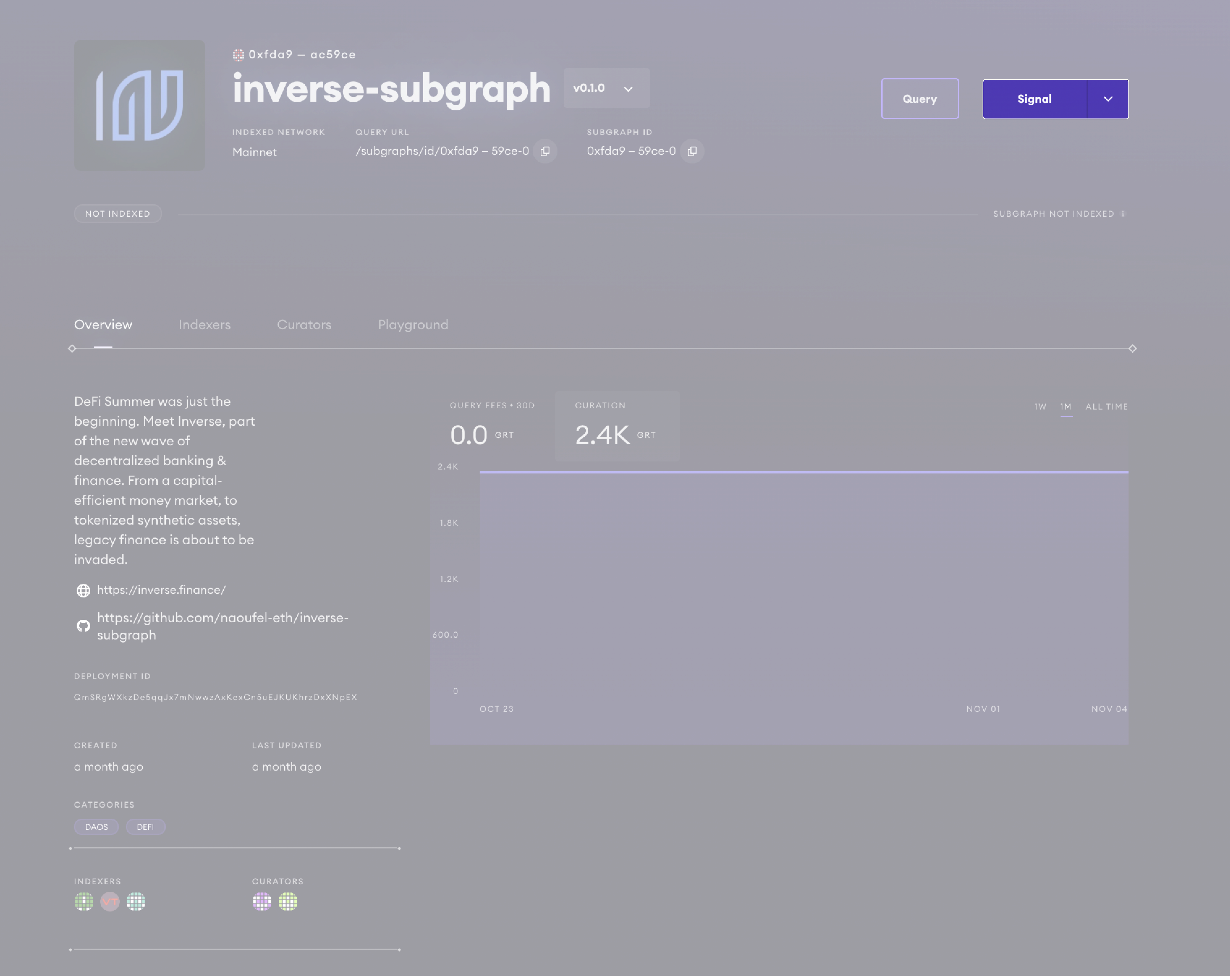Click the first green indexer avatar
The image size is (1230, 980).
pos(84,901)
